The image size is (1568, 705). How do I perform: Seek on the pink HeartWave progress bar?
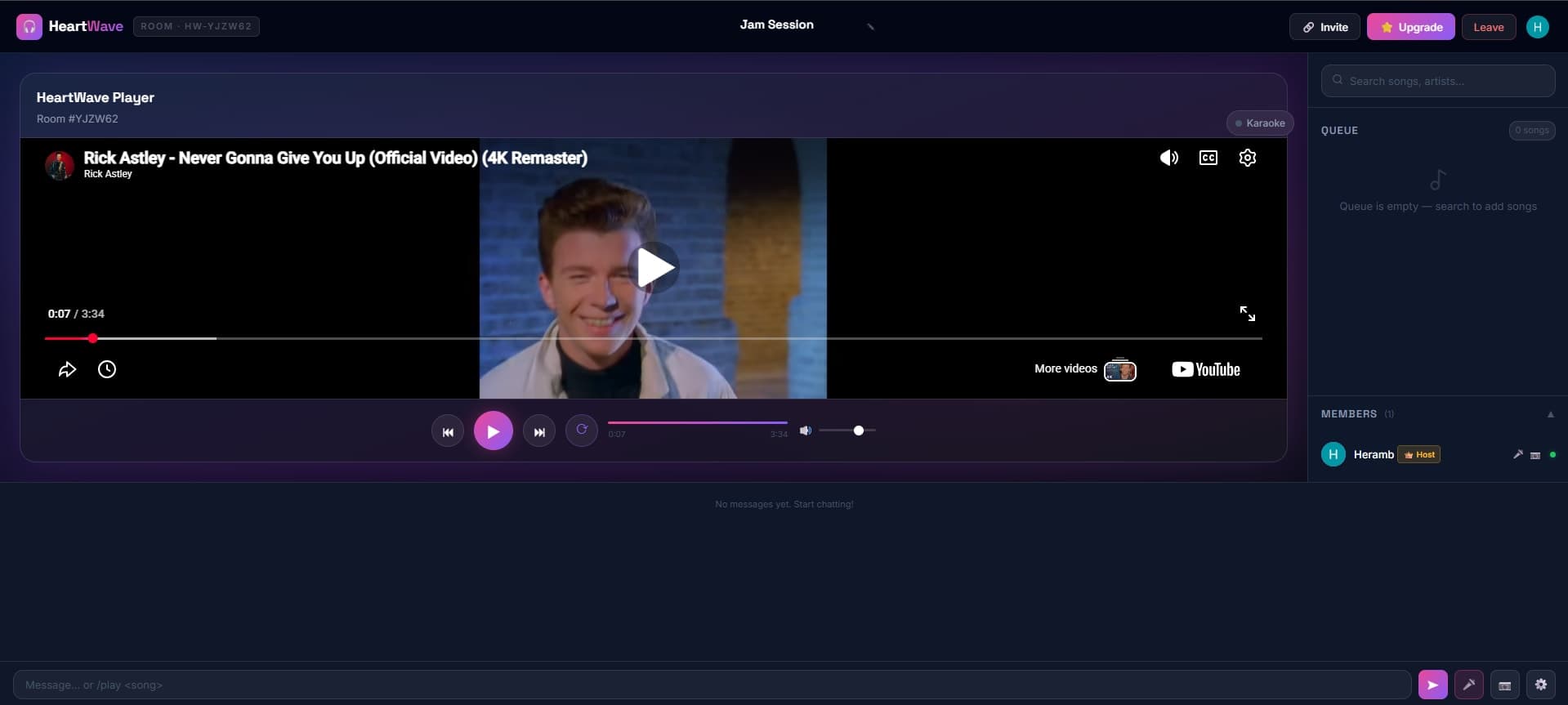coord(698,423)
